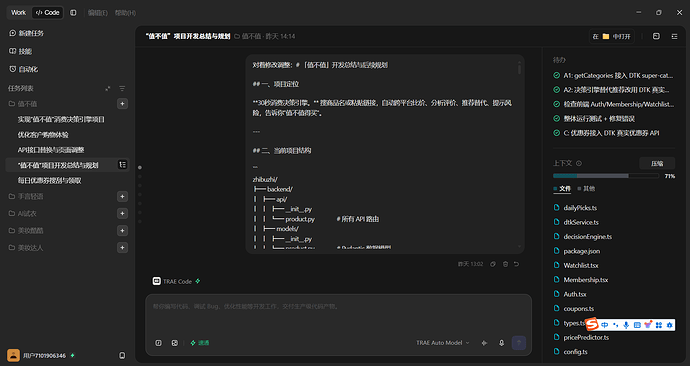Open task 每日优惠券搜刮与领取

click(49, 181)
